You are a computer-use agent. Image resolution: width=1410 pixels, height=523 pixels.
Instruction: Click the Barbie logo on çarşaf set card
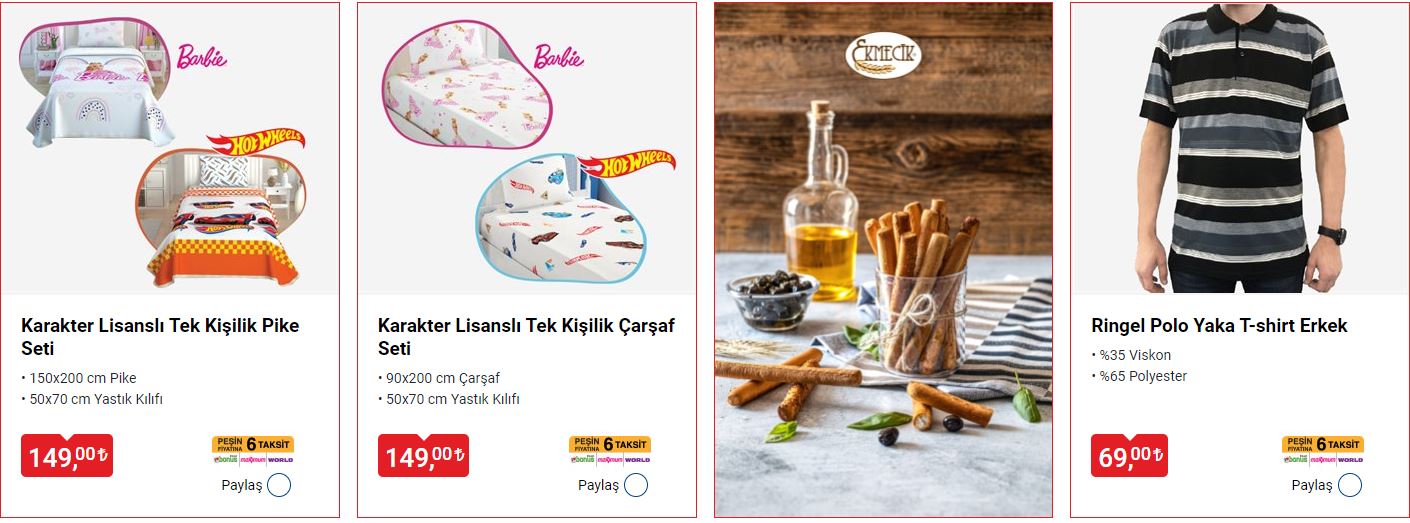coord(558,57)
